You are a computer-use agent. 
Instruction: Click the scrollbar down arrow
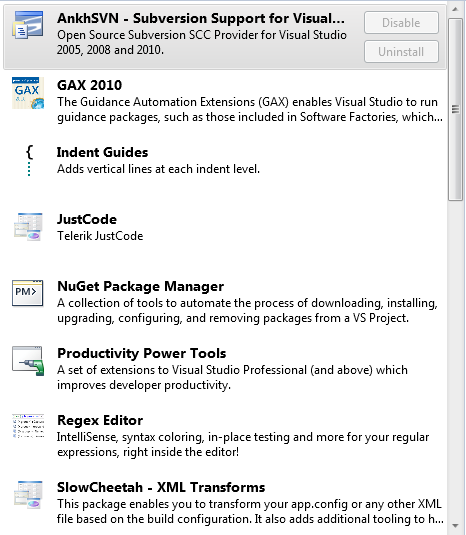(x=455, y=526)
